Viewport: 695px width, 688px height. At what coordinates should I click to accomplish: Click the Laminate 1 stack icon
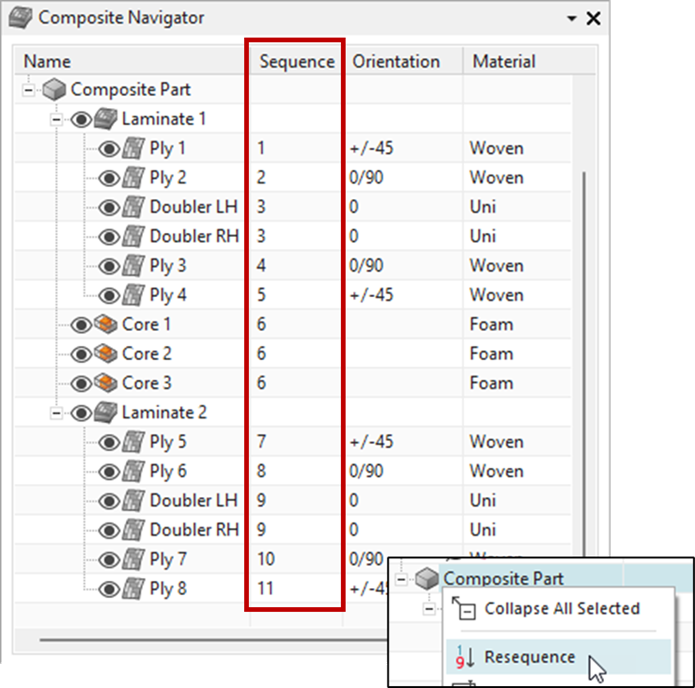107,119
